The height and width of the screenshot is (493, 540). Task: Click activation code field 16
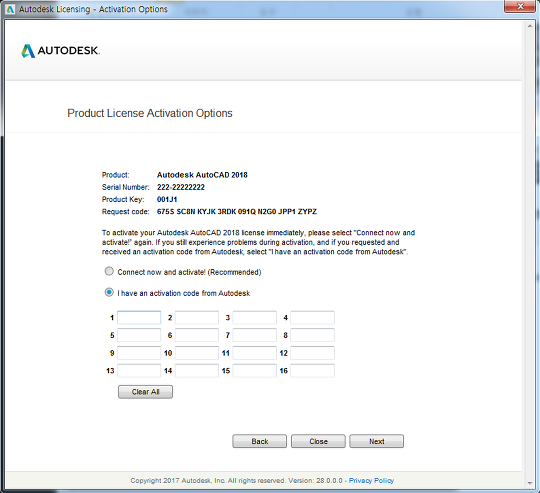[312, 371]
